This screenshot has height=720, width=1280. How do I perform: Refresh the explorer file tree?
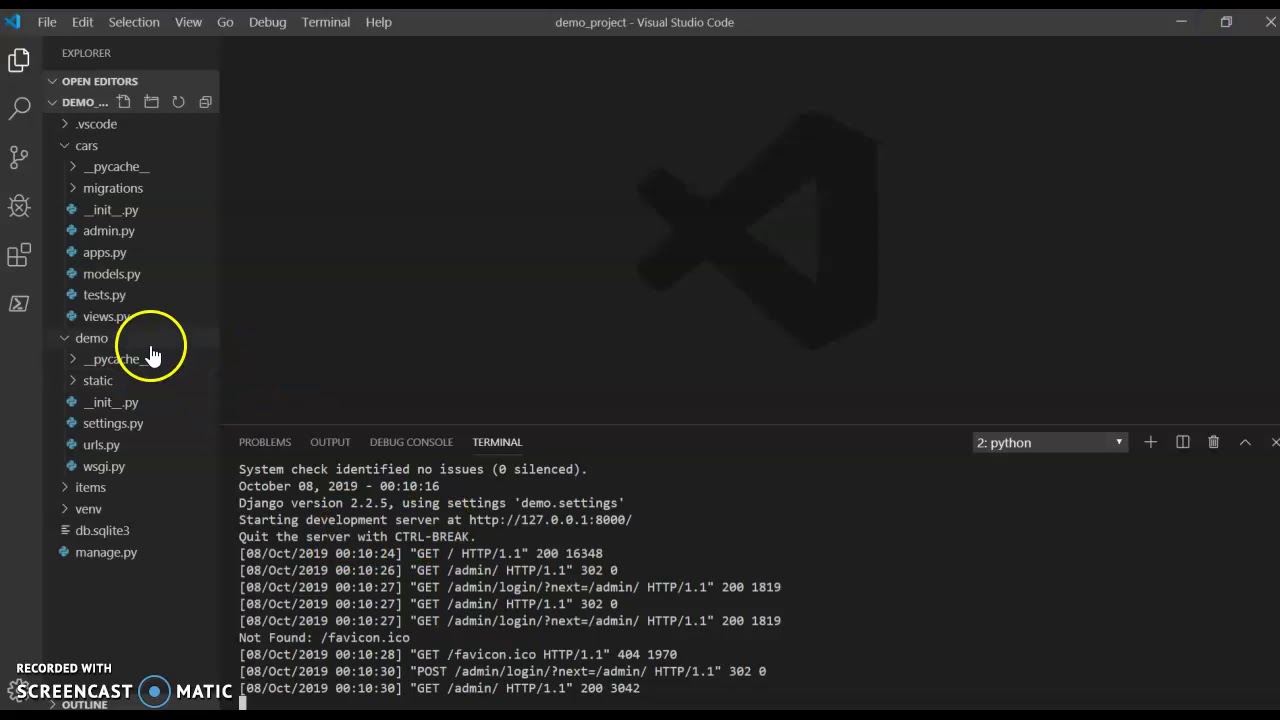[x=178, y=102]
